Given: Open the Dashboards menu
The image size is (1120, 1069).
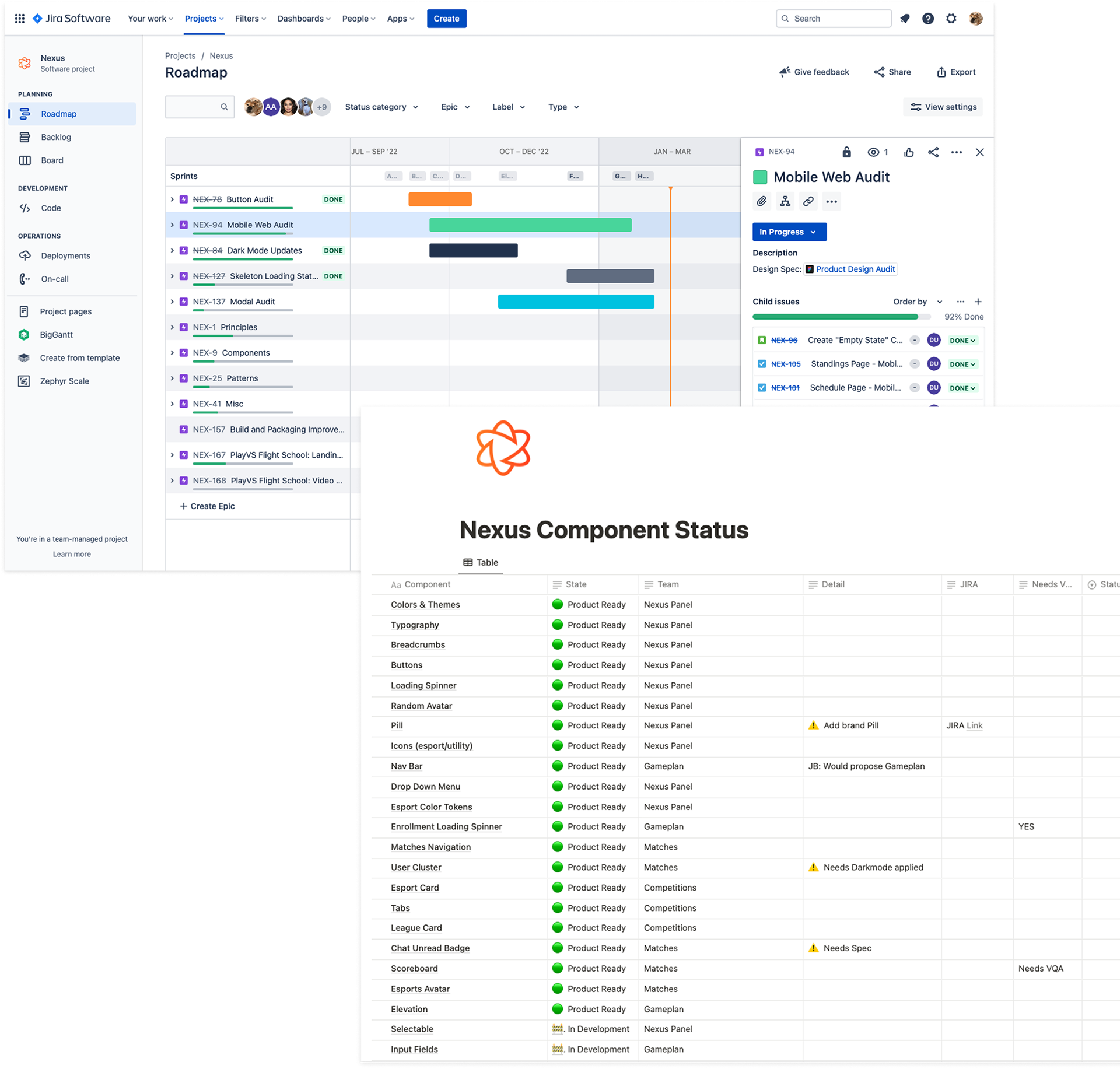Looking at the screenshot, I should (303, 19).
